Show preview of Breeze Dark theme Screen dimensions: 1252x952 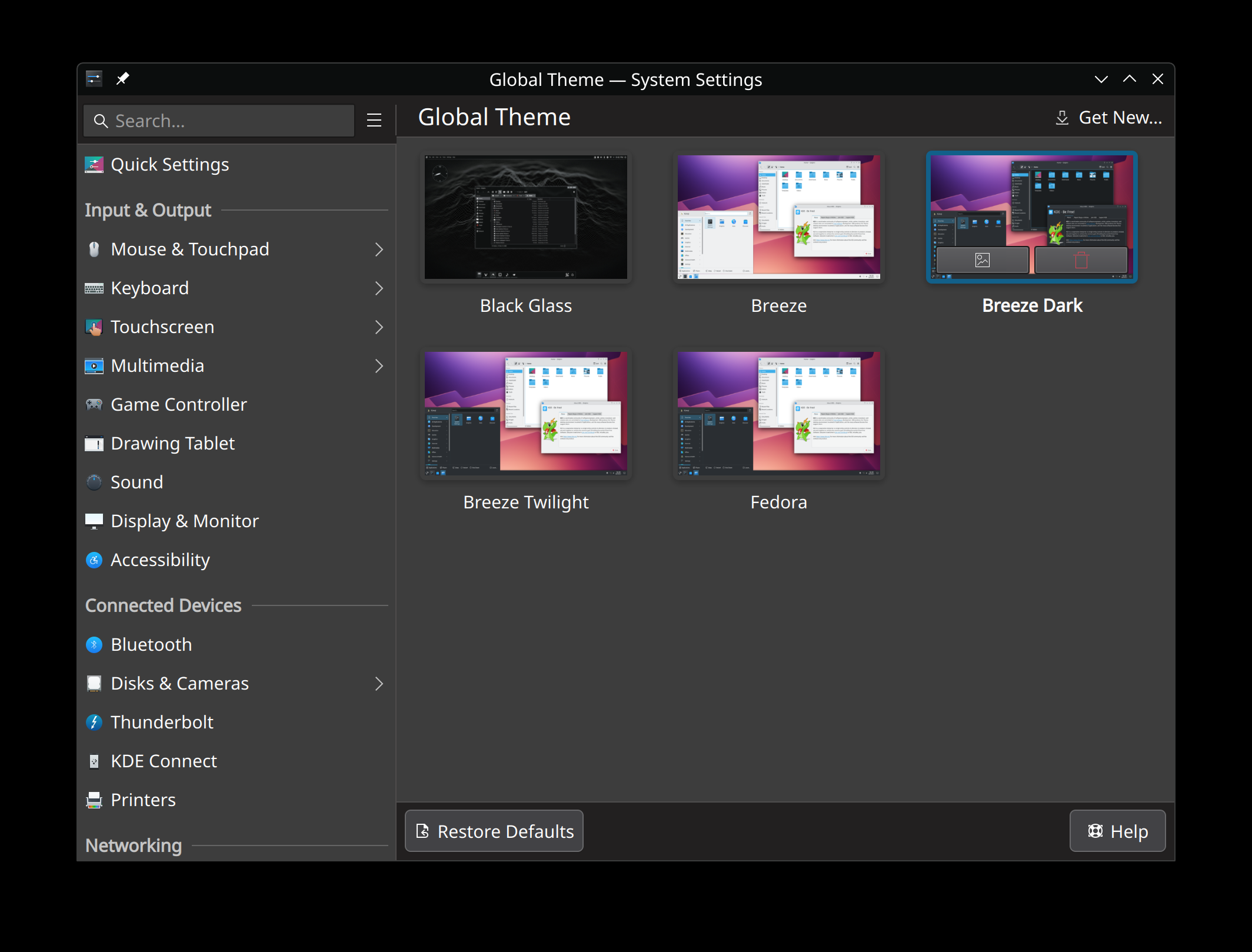pos(983,260)
